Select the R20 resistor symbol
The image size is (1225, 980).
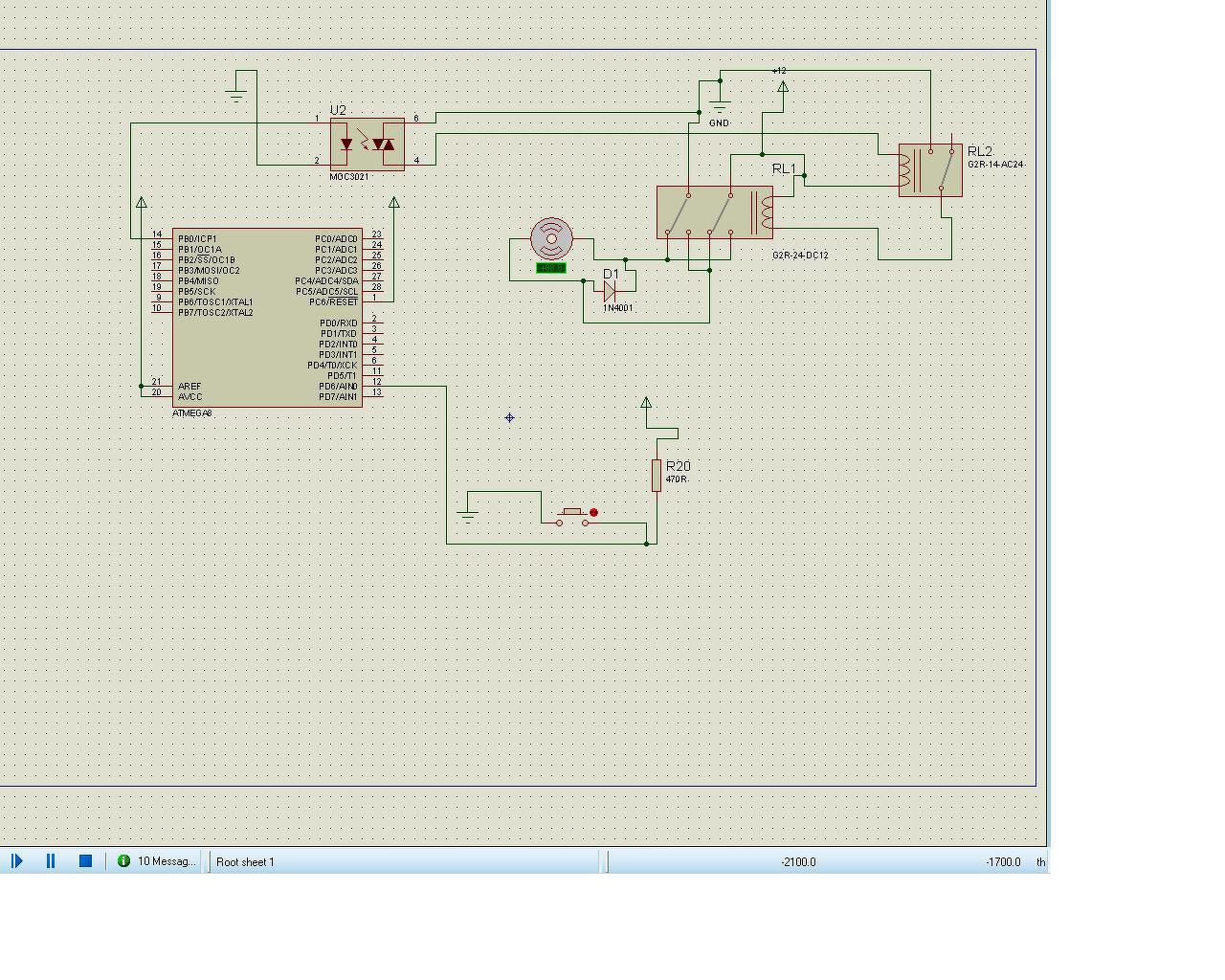[657, 475]
